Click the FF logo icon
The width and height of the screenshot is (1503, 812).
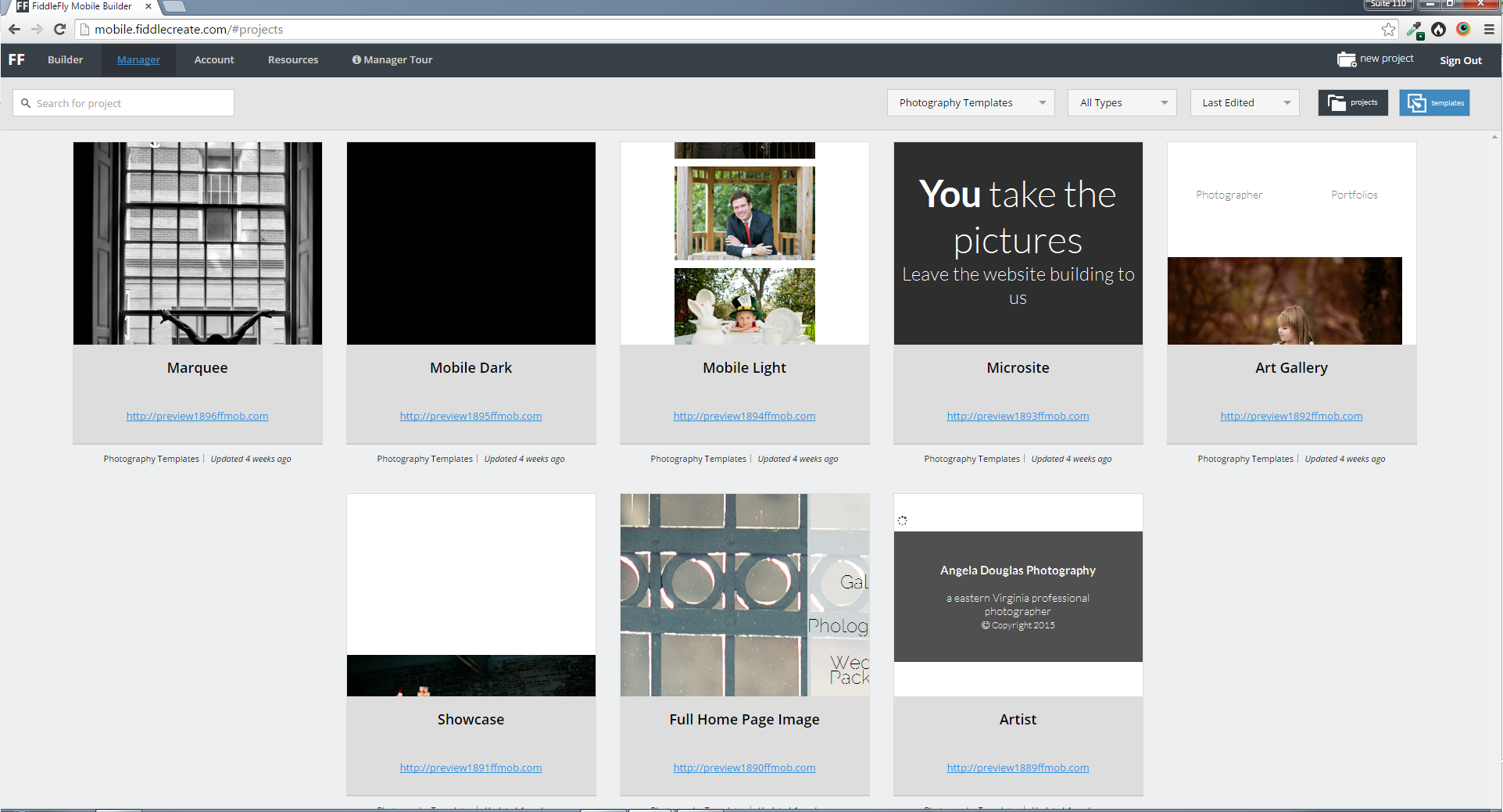point(16,59)
